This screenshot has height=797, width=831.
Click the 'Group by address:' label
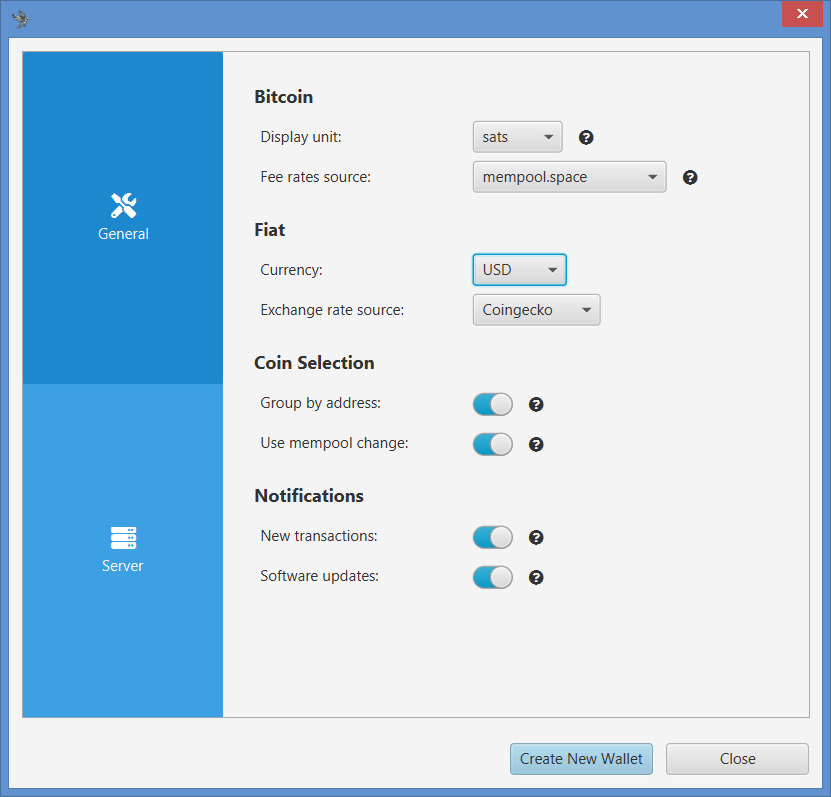pyautogui.click(x=321, y=403)
